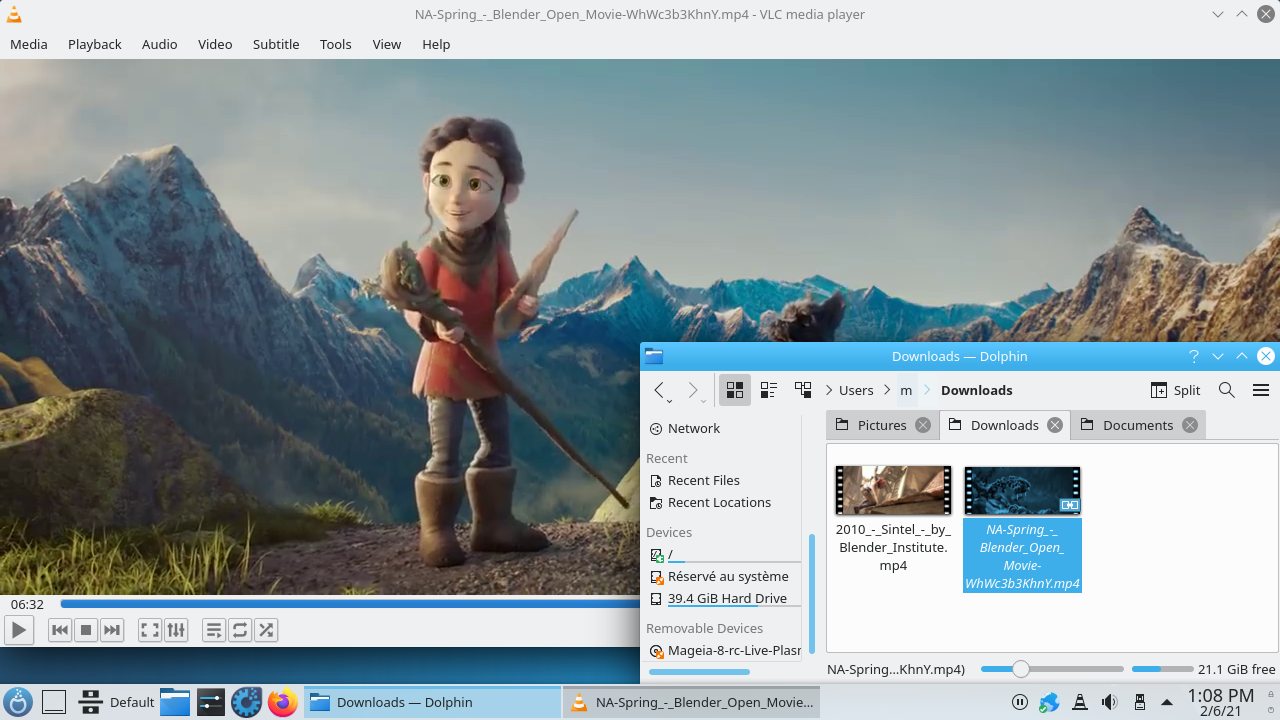The image size is (1280, 720).
Task: Close the Documents tab
Action: pos(1190,425)
